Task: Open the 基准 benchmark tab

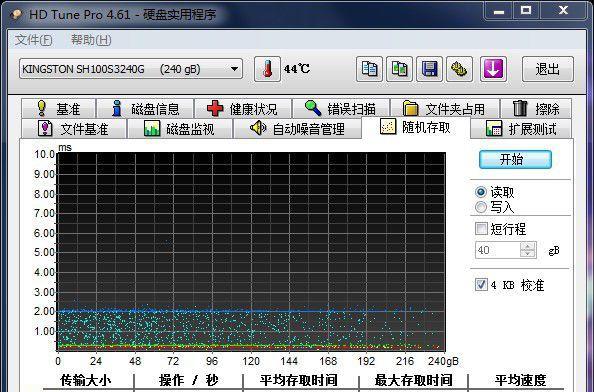Action: click(x=58, y=109)
